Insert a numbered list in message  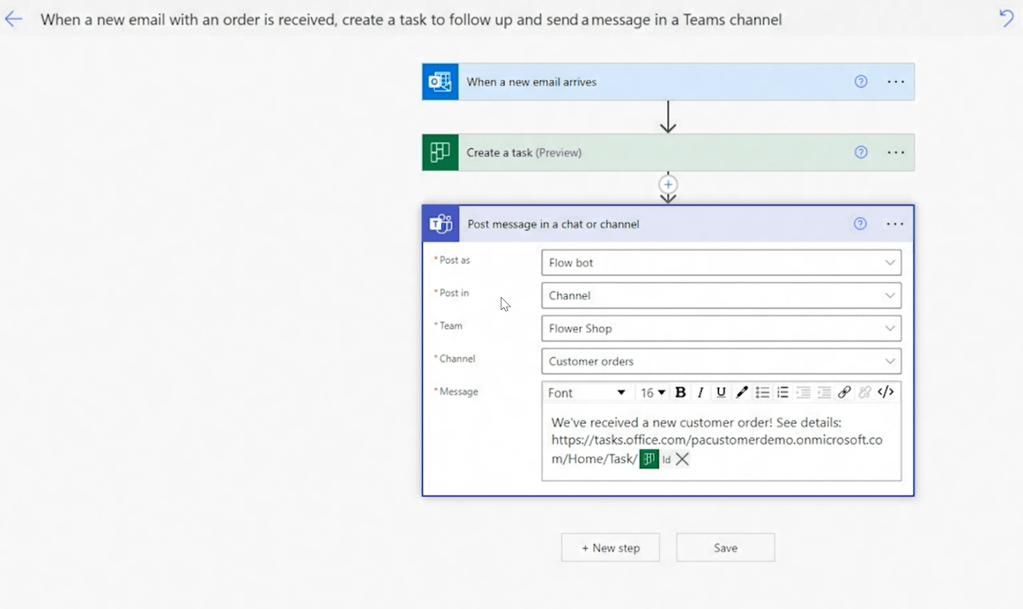coord(783,393)
